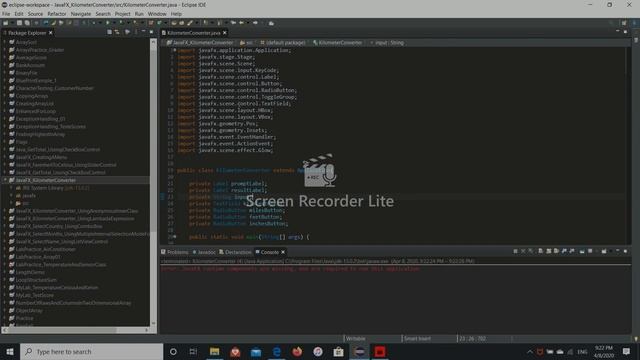Select the JavaFX_CreatingMenu project
This screenshot has width=640, height=360.
click(41, 157)
